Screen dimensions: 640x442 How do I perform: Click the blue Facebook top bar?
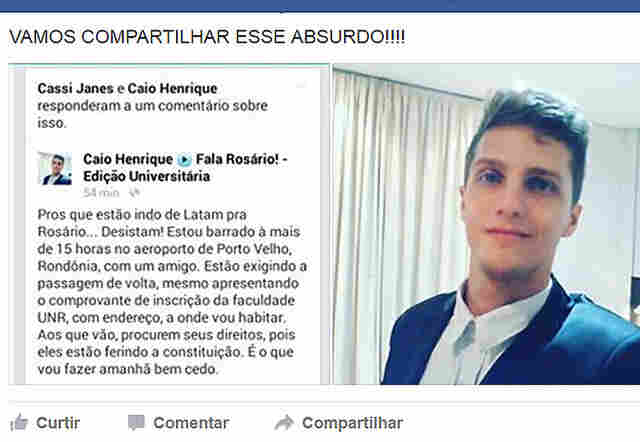point(320,6)
